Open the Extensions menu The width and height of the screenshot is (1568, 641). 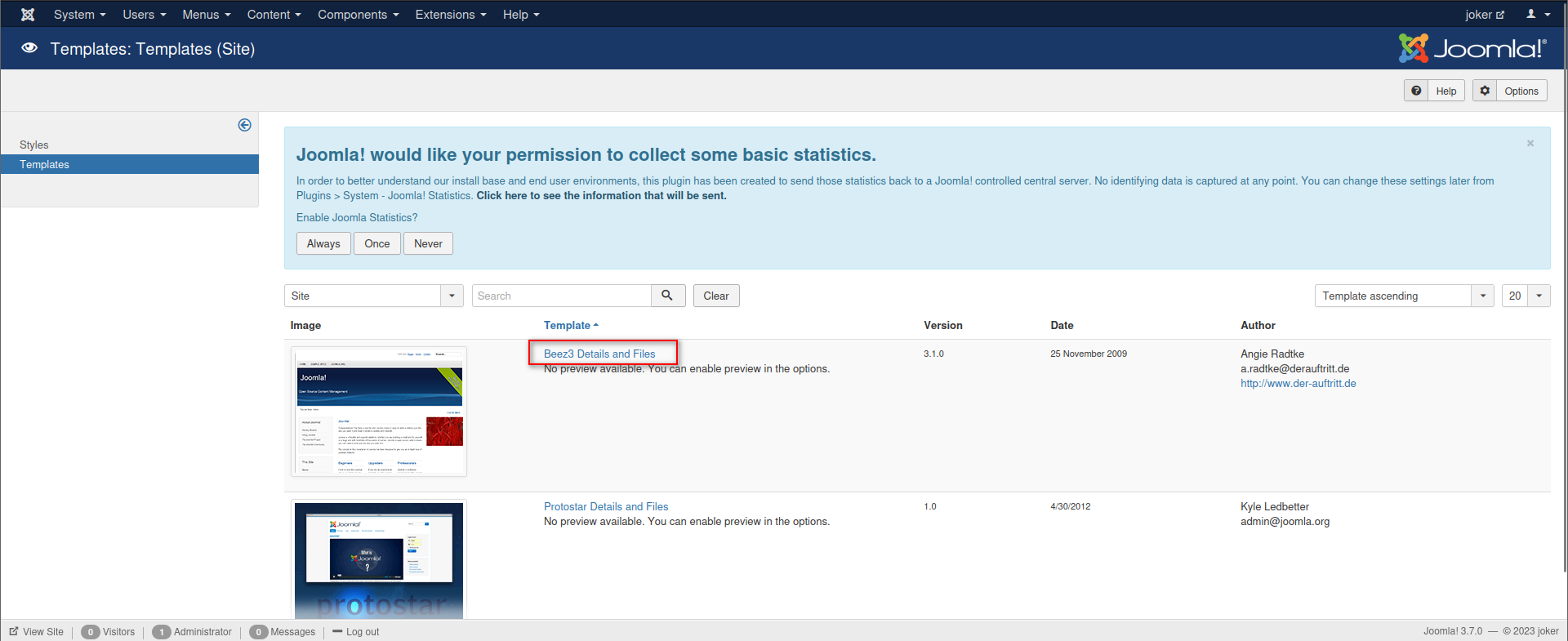pos(451,15)
